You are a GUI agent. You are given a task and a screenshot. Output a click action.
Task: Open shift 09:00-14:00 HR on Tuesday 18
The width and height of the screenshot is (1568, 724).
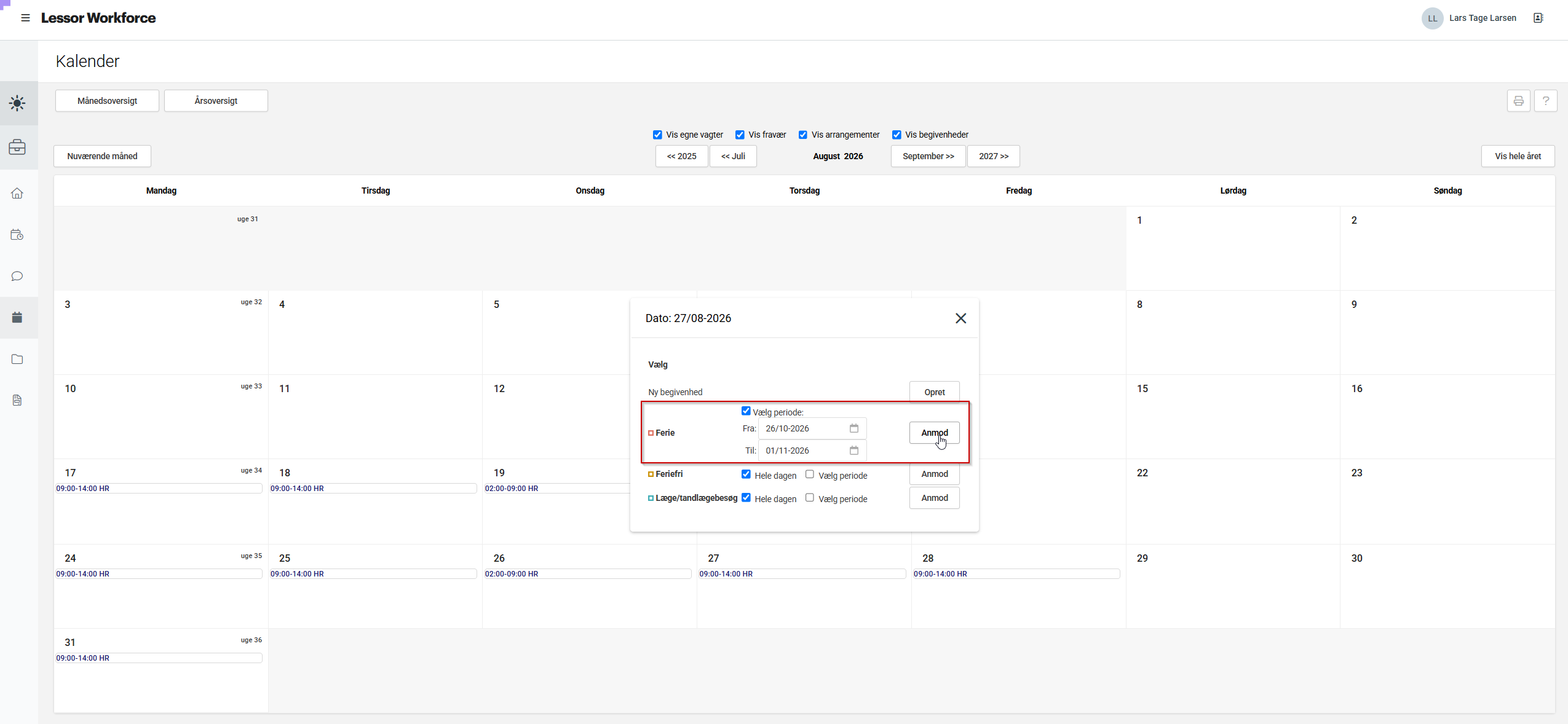(373, 489)
